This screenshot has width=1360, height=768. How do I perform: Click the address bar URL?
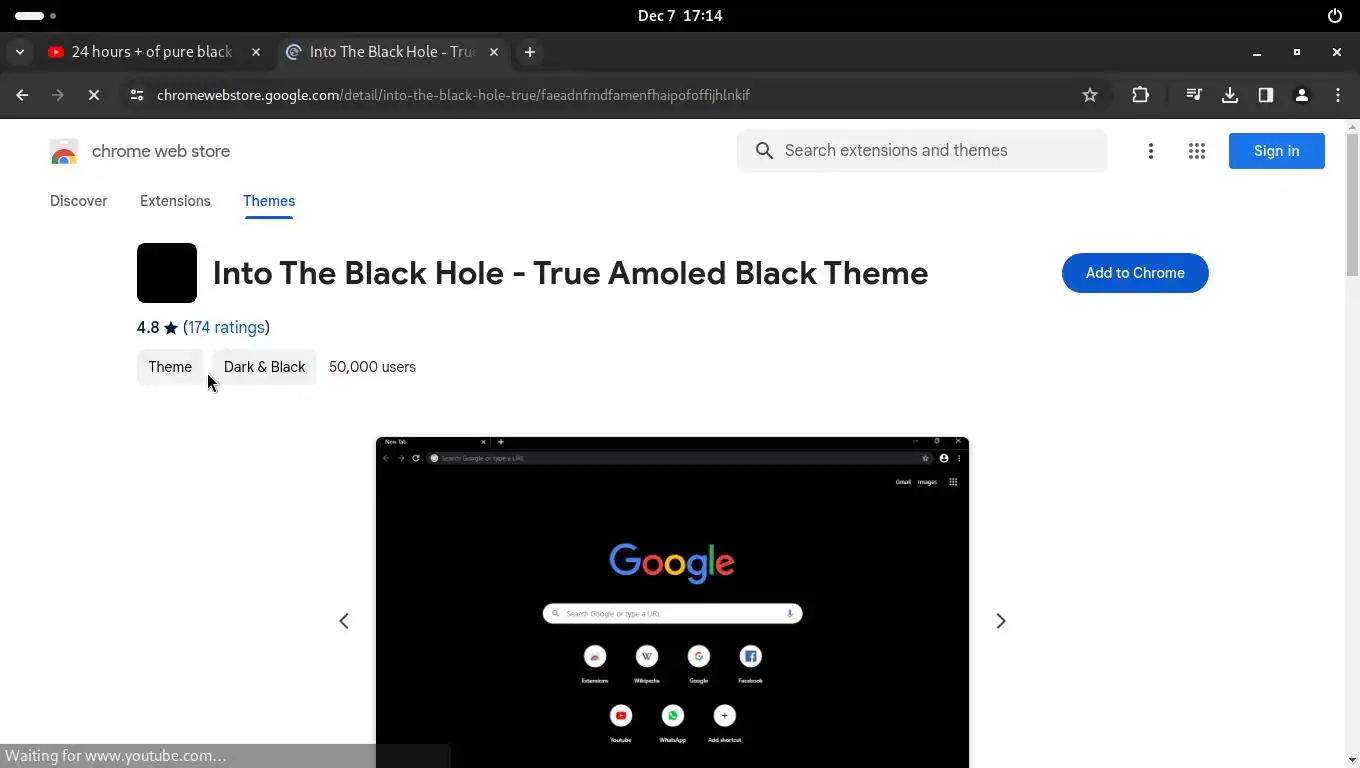[x=453, y=95]
